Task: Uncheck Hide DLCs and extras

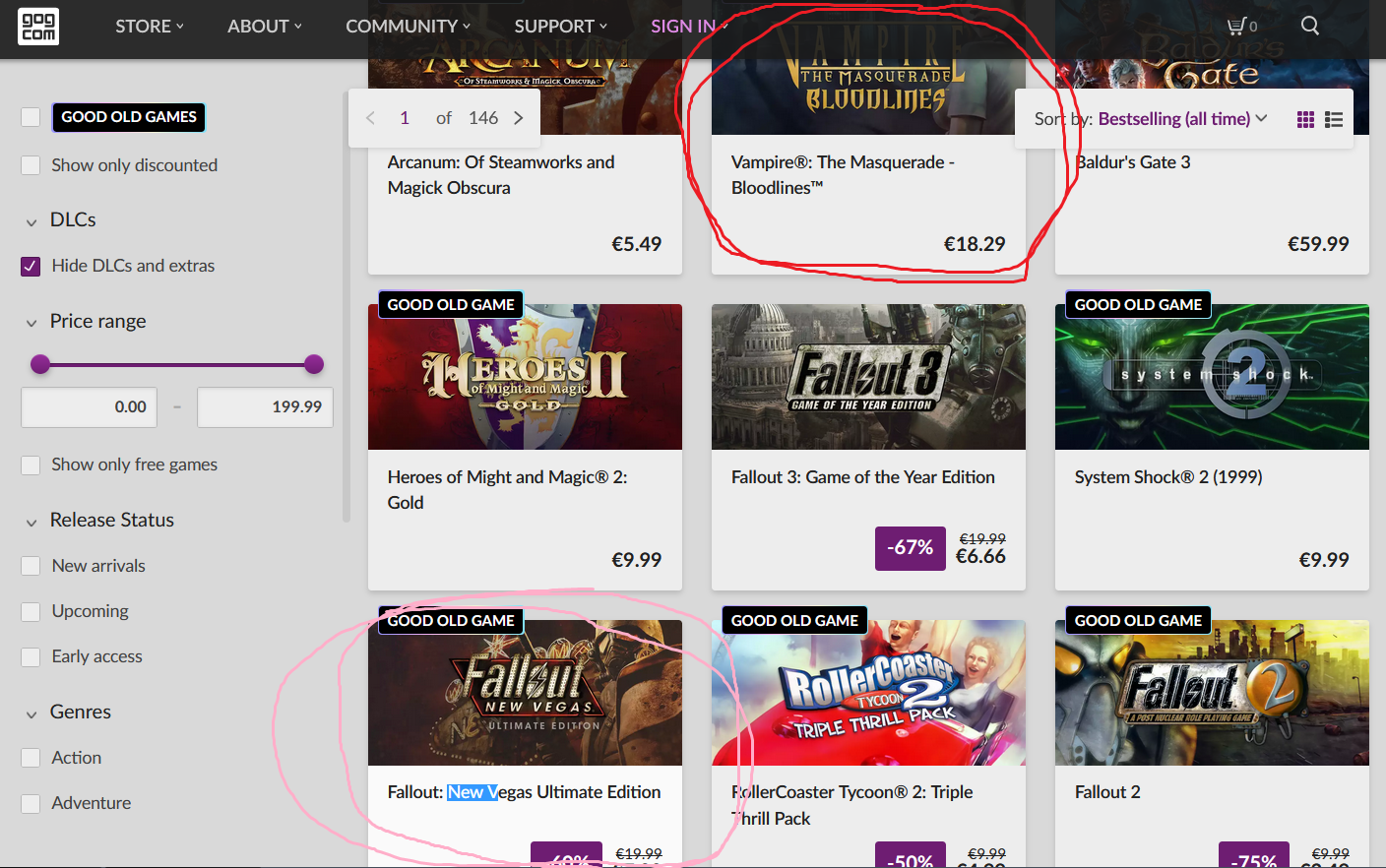Action: [x=31, y=266]
